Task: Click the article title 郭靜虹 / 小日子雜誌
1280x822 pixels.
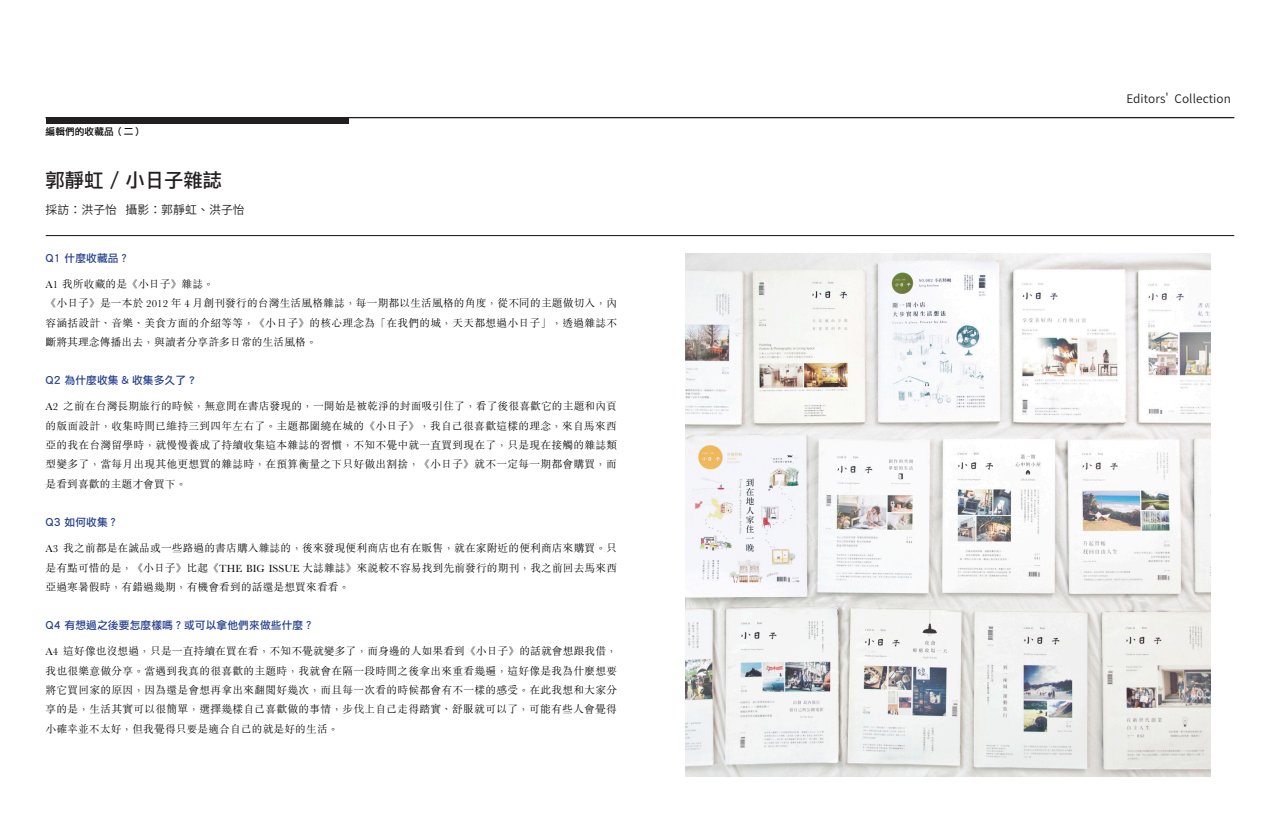Action: [x=133, y=180]
